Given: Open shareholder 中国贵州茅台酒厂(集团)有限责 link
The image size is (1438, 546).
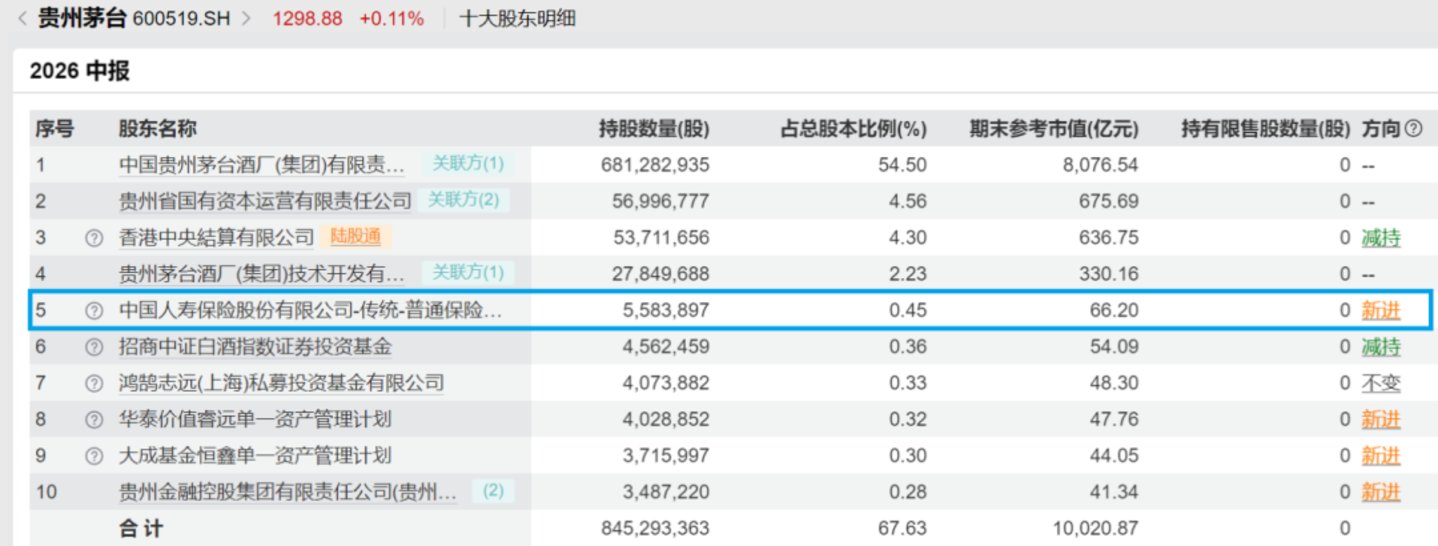Looking at the screenshot, I should 262,165.
